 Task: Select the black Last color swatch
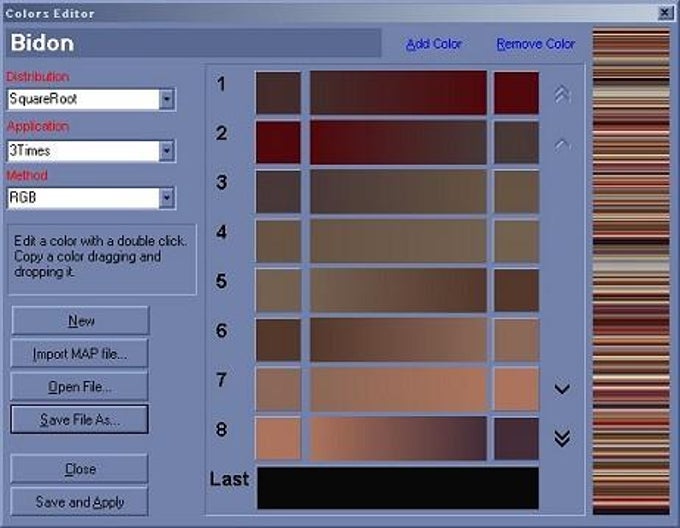pos(398,488)
